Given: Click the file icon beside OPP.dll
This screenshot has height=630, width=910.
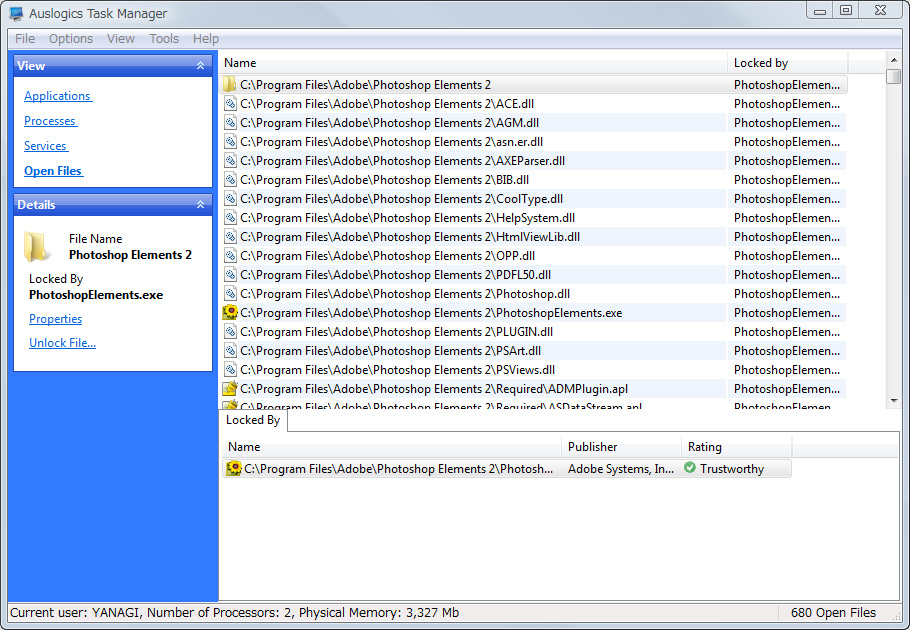Looking at the screenshot, I should click(x=230, y=256).
